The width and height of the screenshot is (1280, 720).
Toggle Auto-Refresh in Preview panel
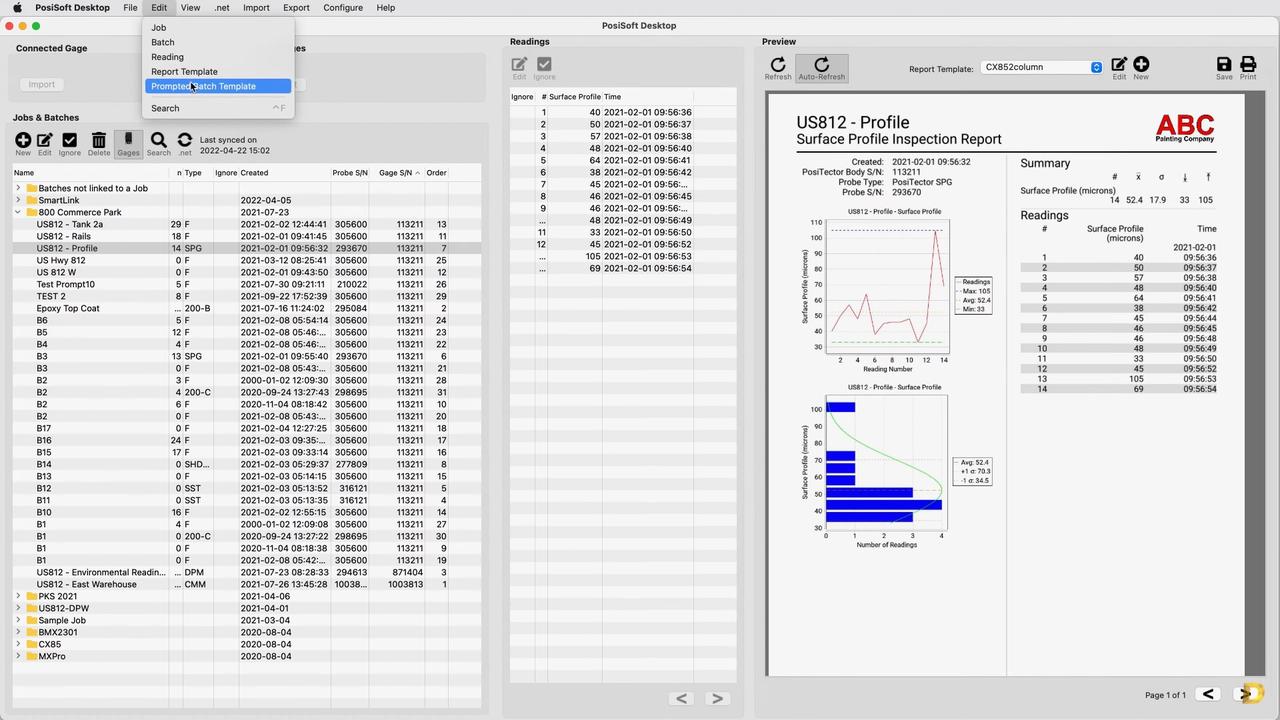[x=821, y=68]
